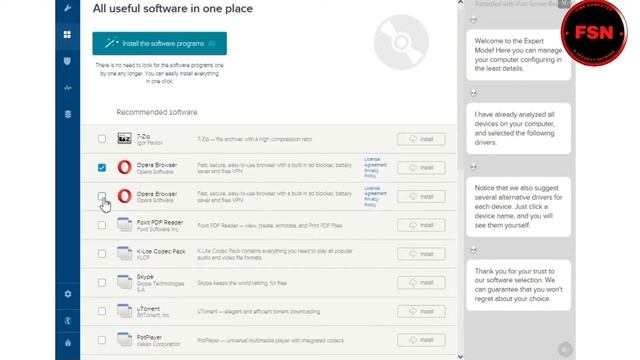
Task: Uncheck the first Opera Browser checkbox
Action: pyautogui.click(x=102, y=167)
